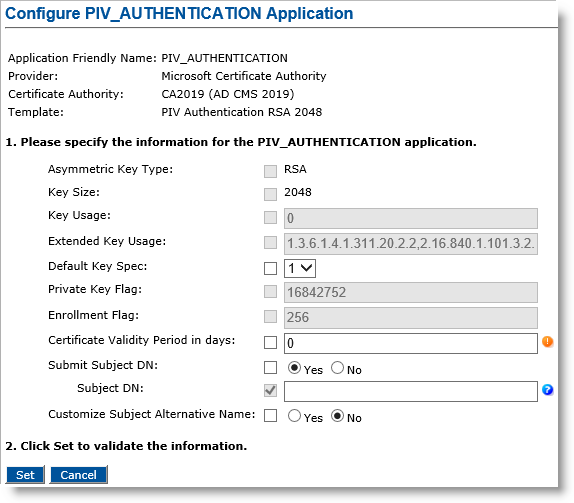The image size is (574, 503).
Task: Click the blue help icon next to Subject DN
Action: pos(547,390)
